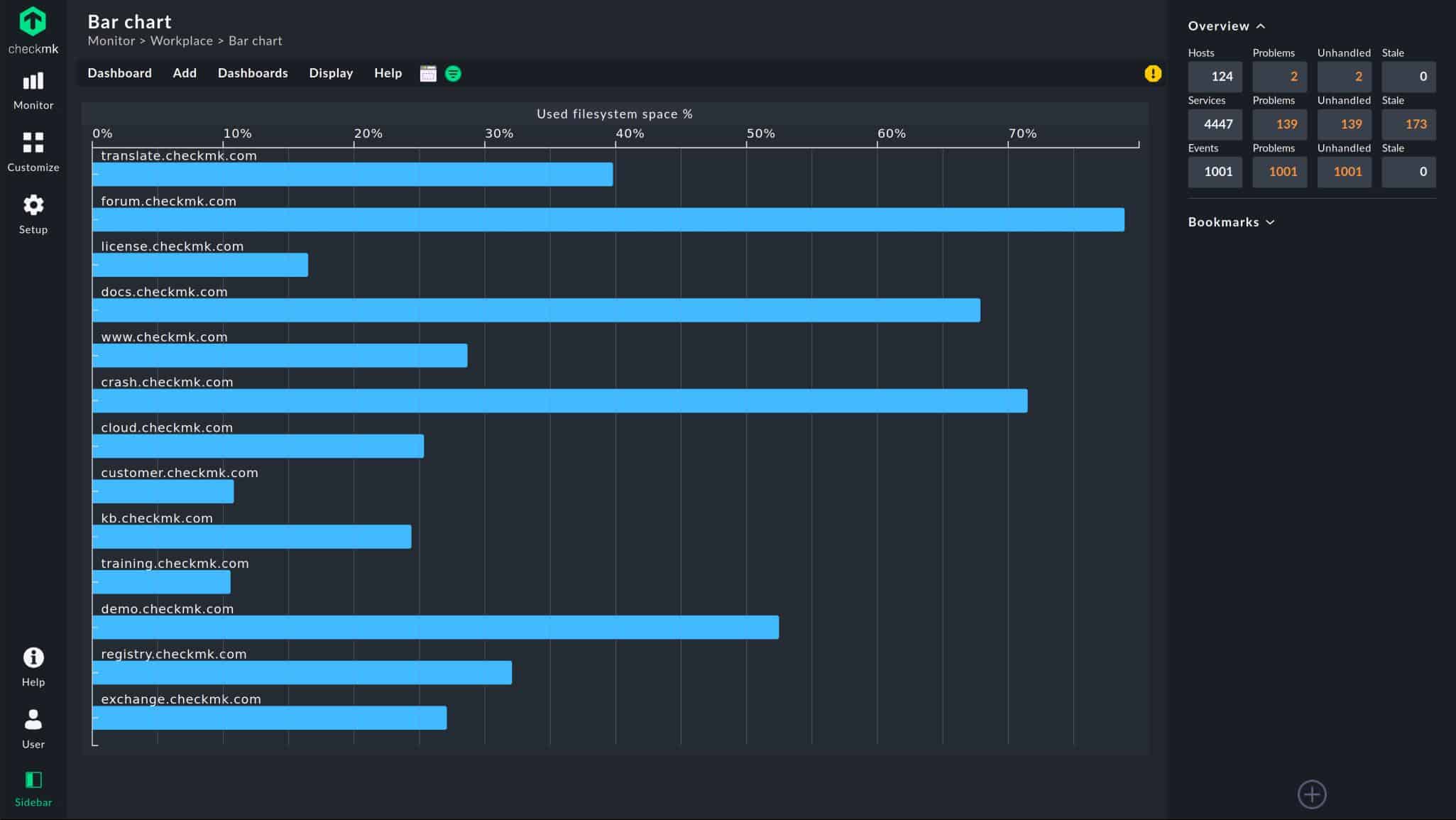Image resolution: width=1456 pixels, height=820 pixels.
Task: Click the cloud.checkmk.com bar
Action: [258, 446]
